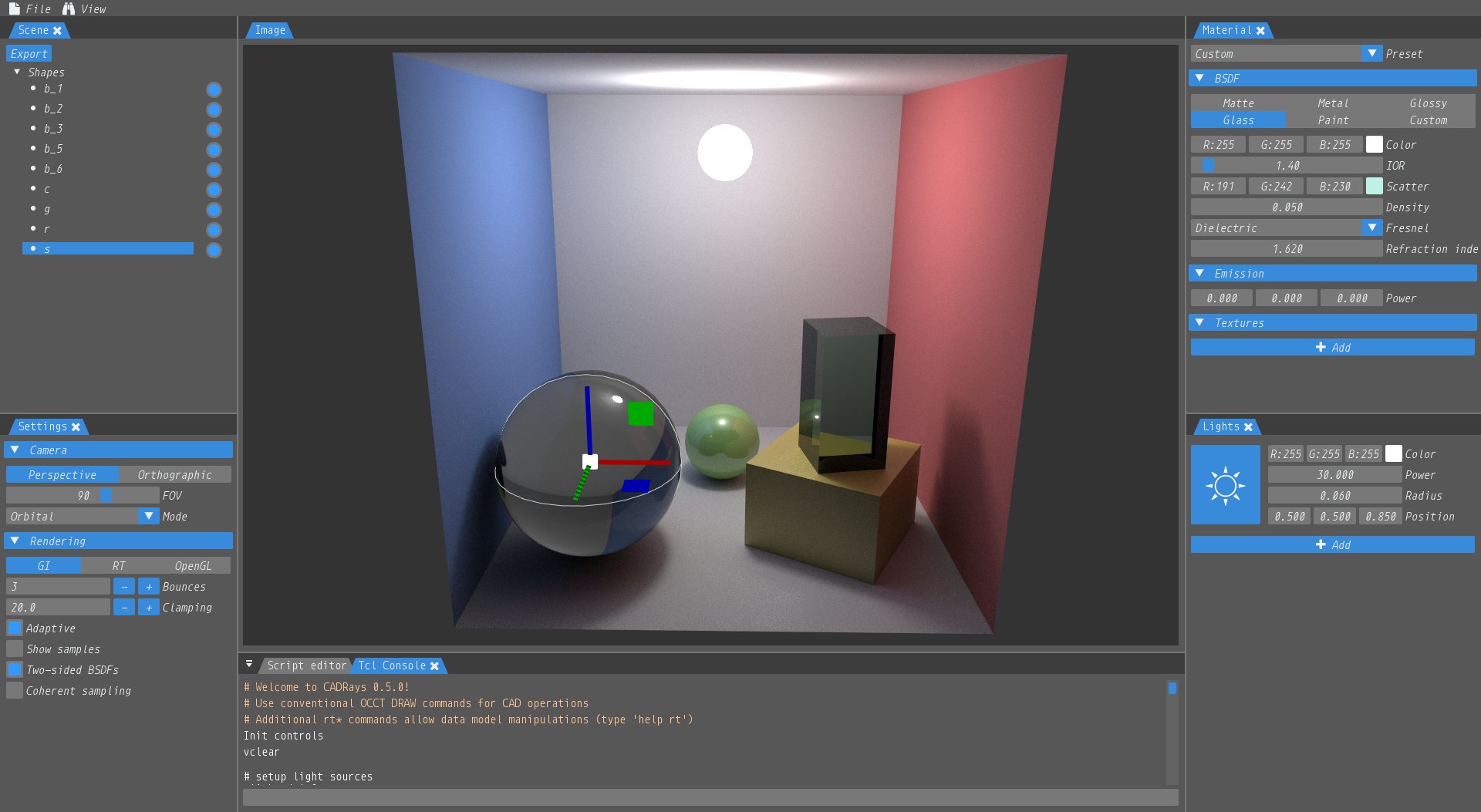Click the Export button
The image size is (1481, 812).
pos(29,54)
